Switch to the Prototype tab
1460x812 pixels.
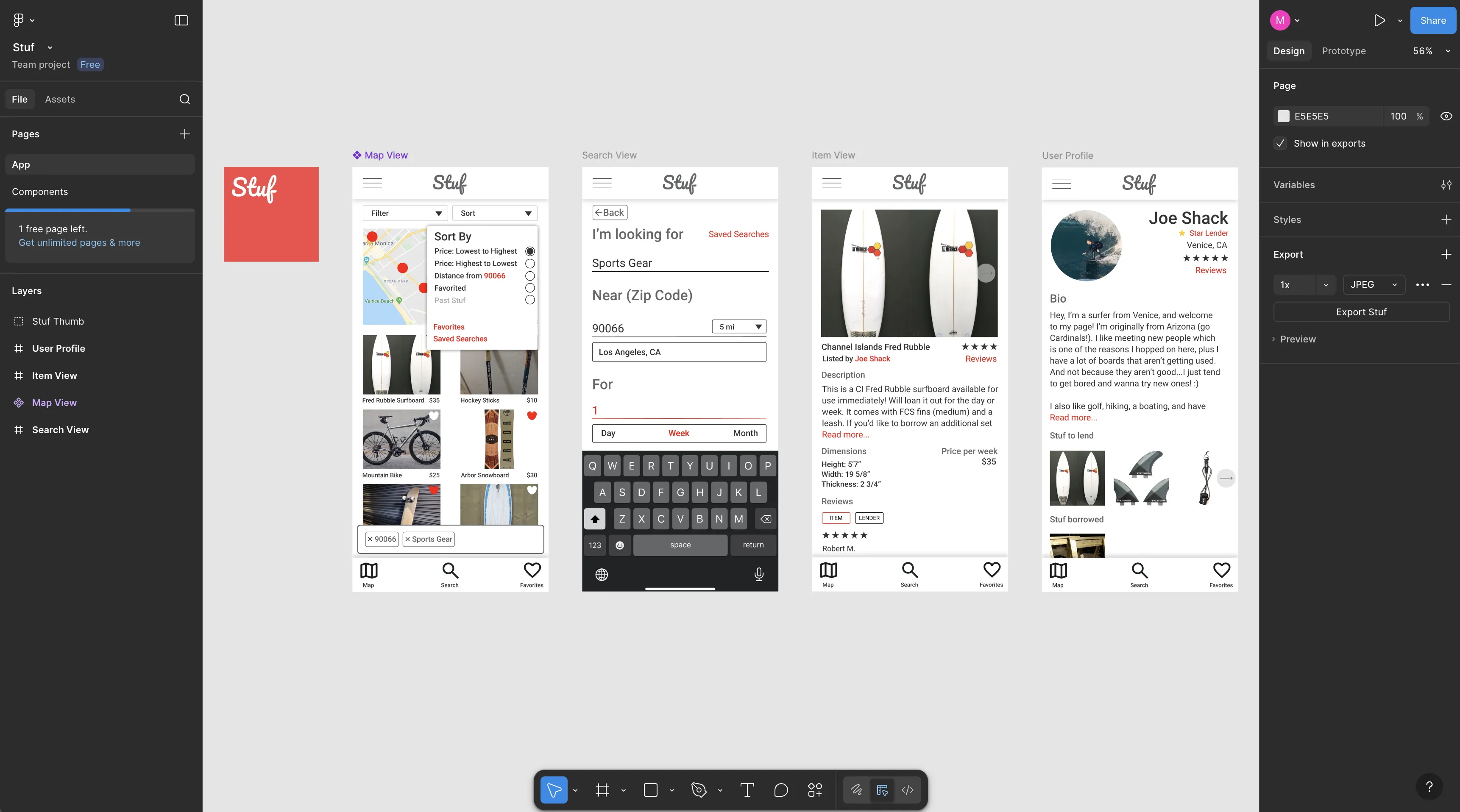(1343, 50)
